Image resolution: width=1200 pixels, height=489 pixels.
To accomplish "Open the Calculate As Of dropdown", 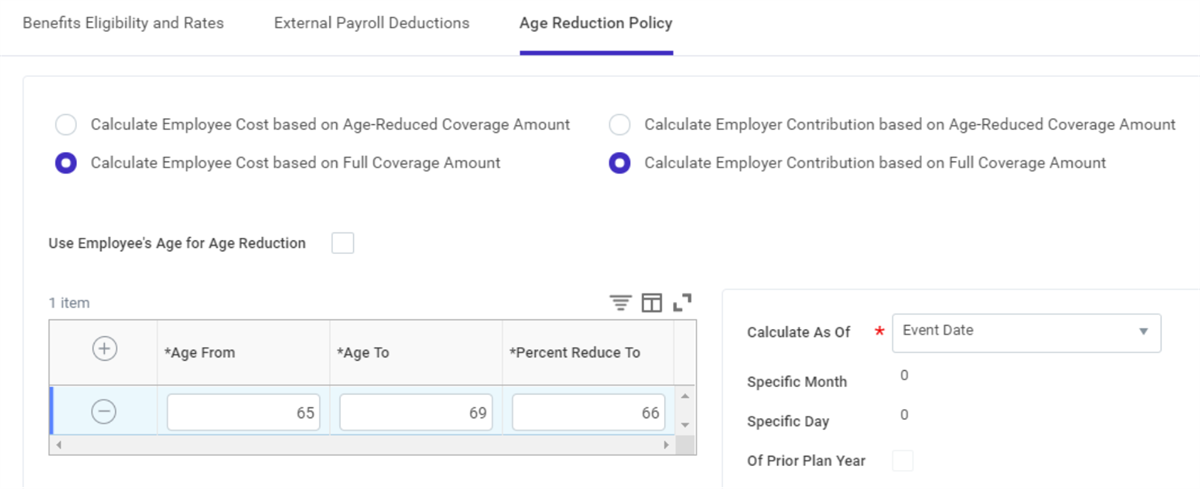I will (1026, 332).
